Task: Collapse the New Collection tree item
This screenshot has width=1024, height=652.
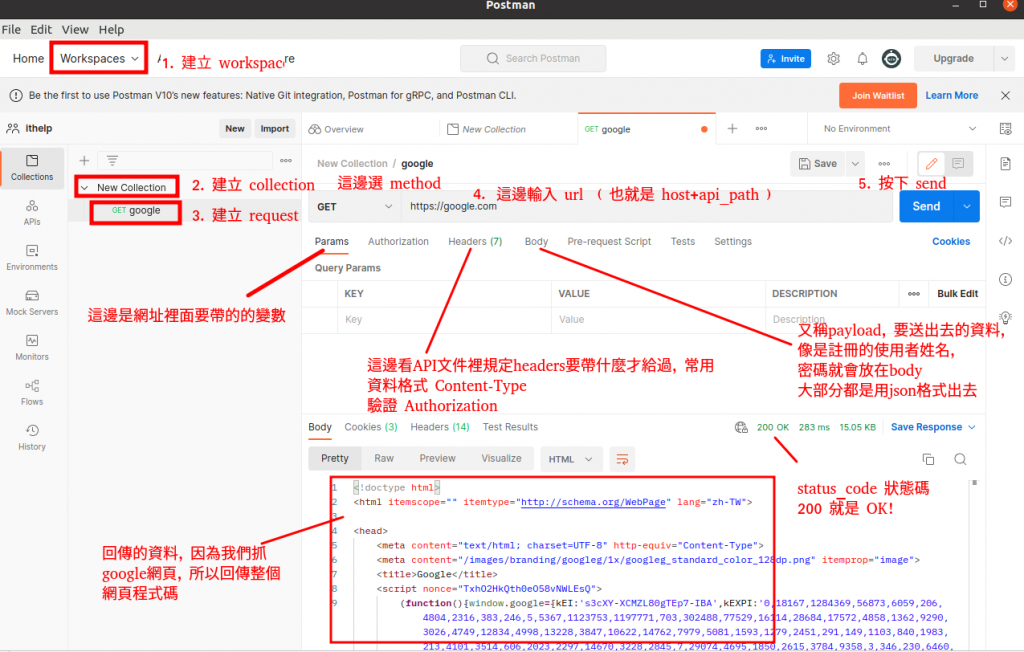Action: [84, 188]
